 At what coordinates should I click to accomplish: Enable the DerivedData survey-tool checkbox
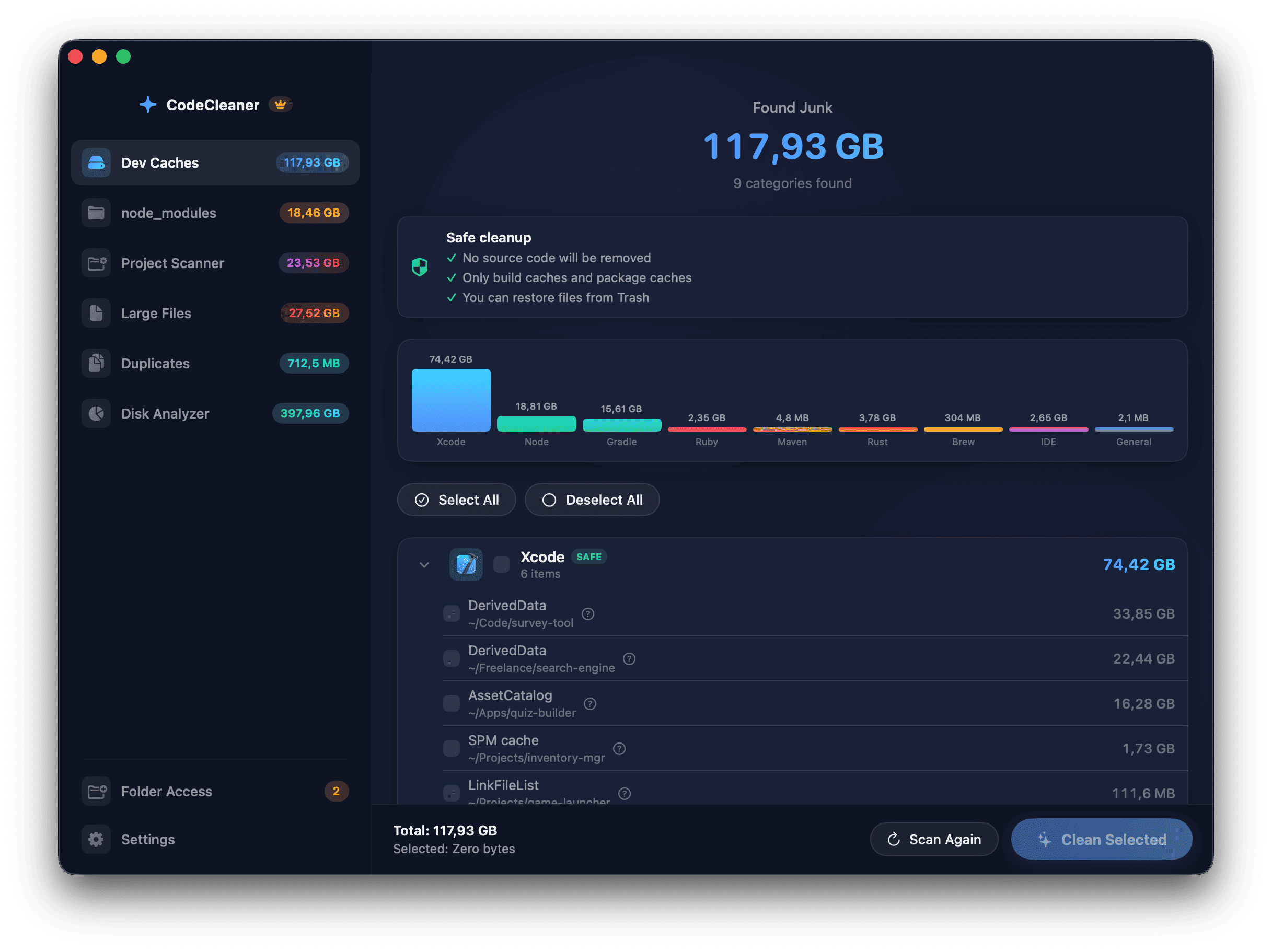coord(451,613)
